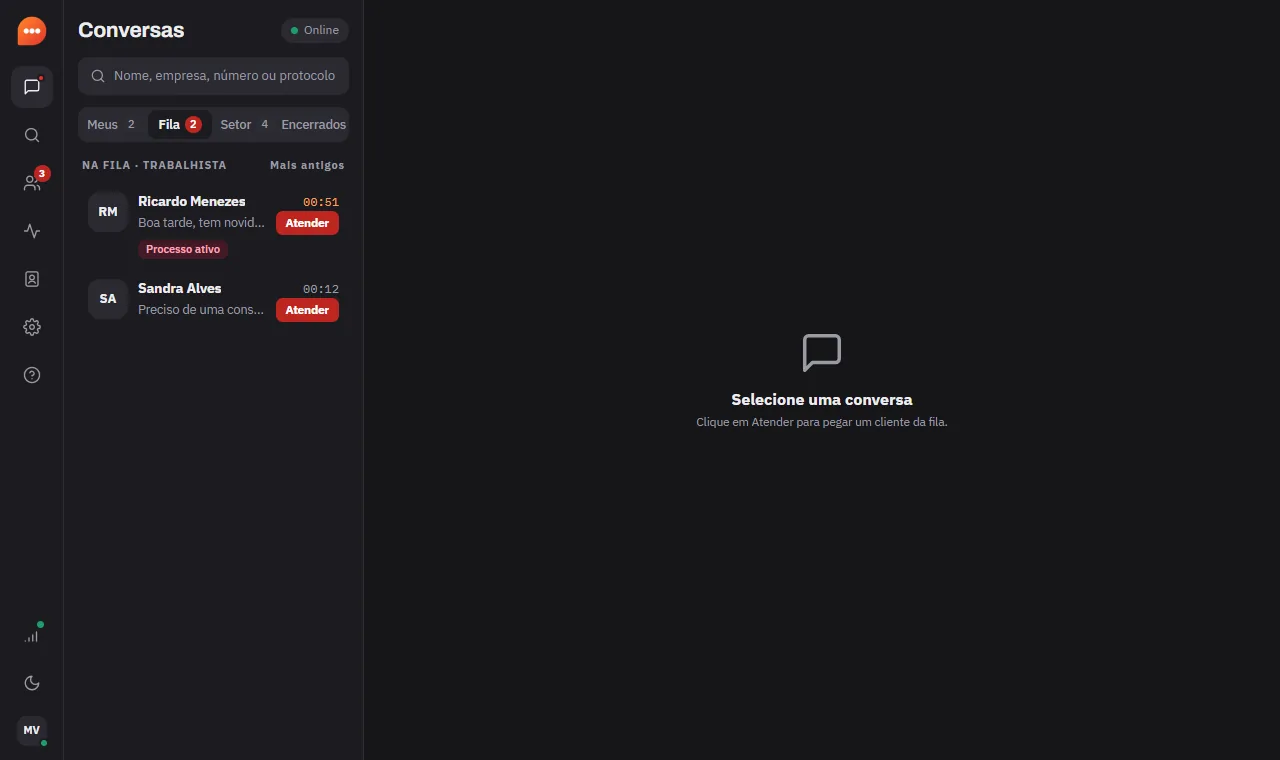Click the message preview "Preciso de uma cons..."

point(201,309)
